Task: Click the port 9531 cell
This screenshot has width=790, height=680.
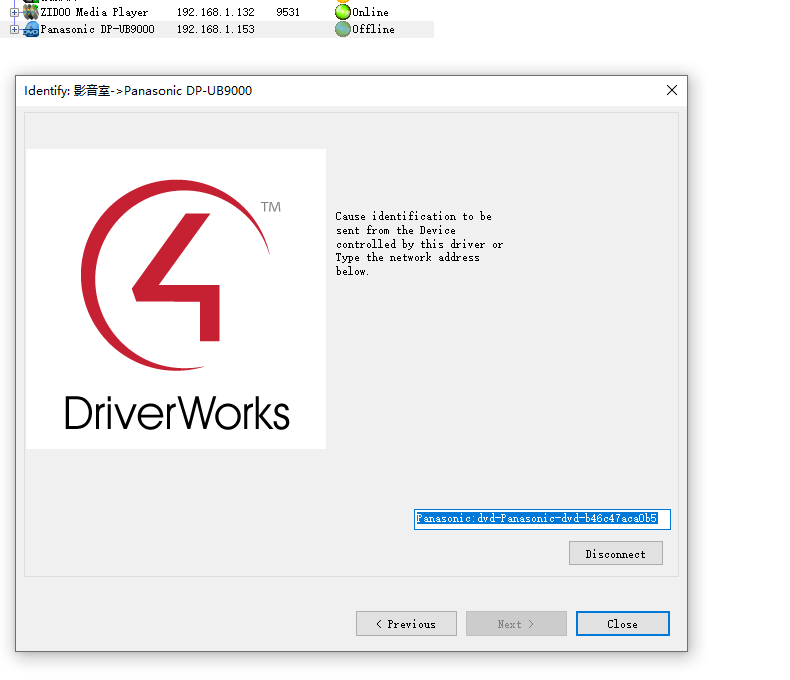Action: coord(291,12)
